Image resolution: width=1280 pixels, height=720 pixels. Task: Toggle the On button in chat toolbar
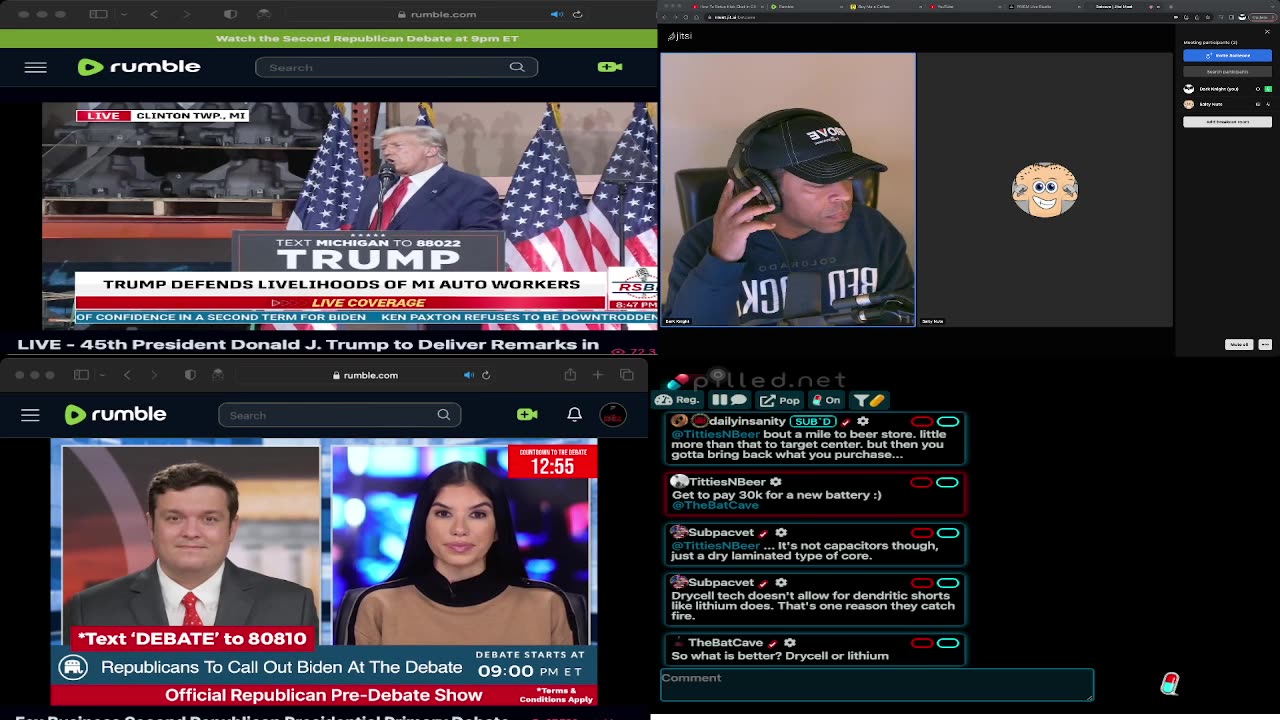click(x=826, y=400)
